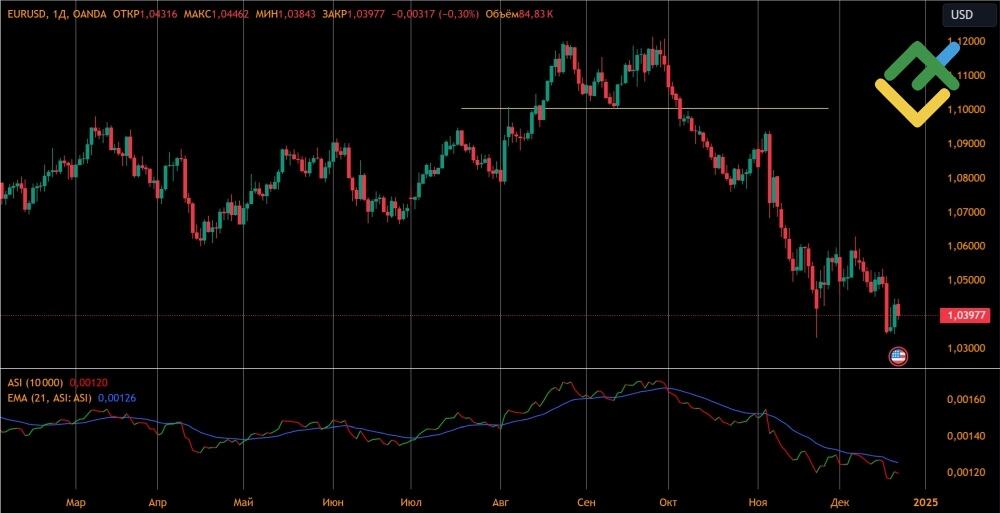Click the 0,00160 indicator scale label
This screenshot has height=513, width=1000.
point(968,399)
